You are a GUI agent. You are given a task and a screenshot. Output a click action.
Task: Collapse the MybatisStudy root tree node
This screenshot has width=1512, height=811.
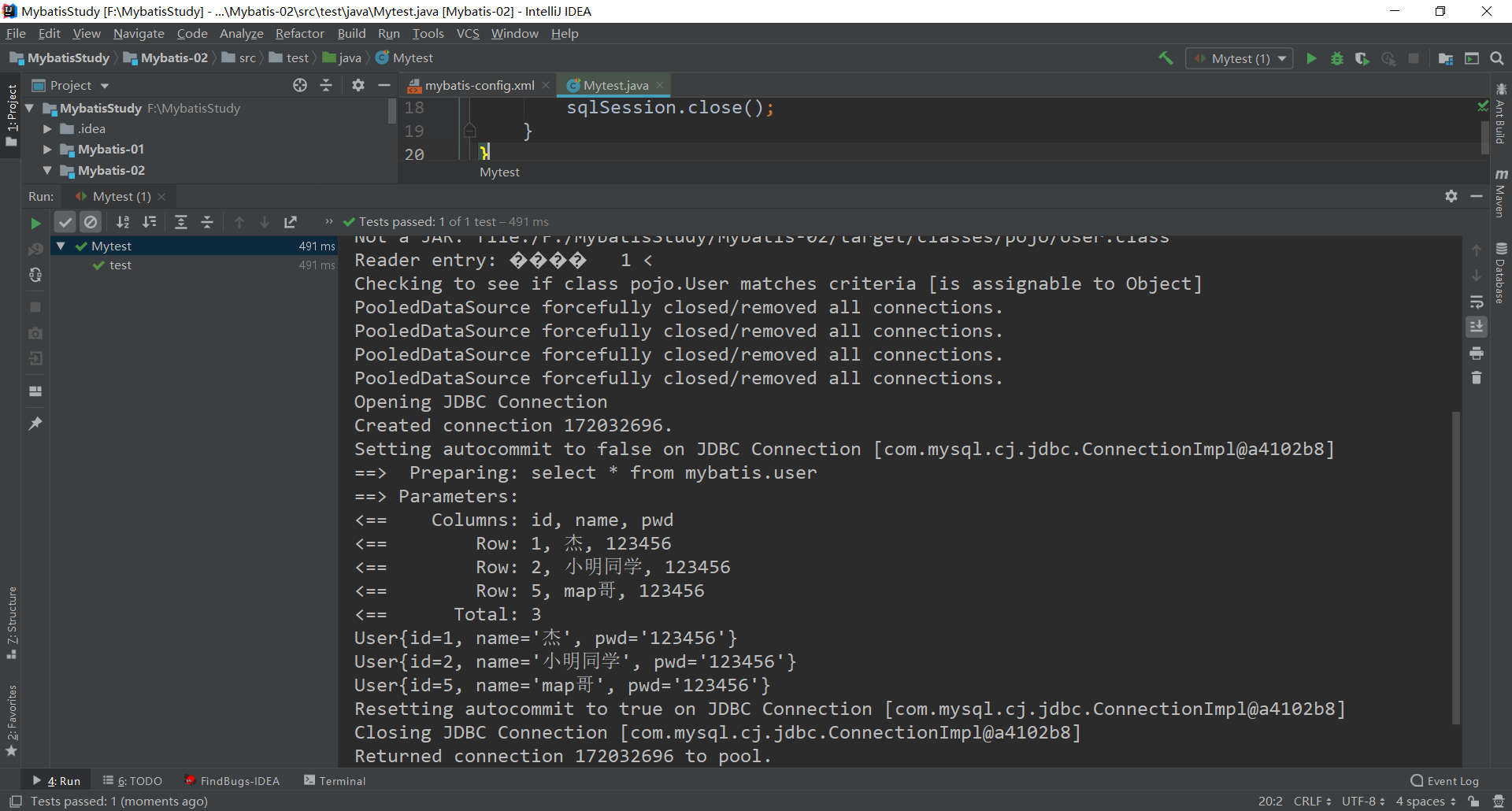[30, 108]
